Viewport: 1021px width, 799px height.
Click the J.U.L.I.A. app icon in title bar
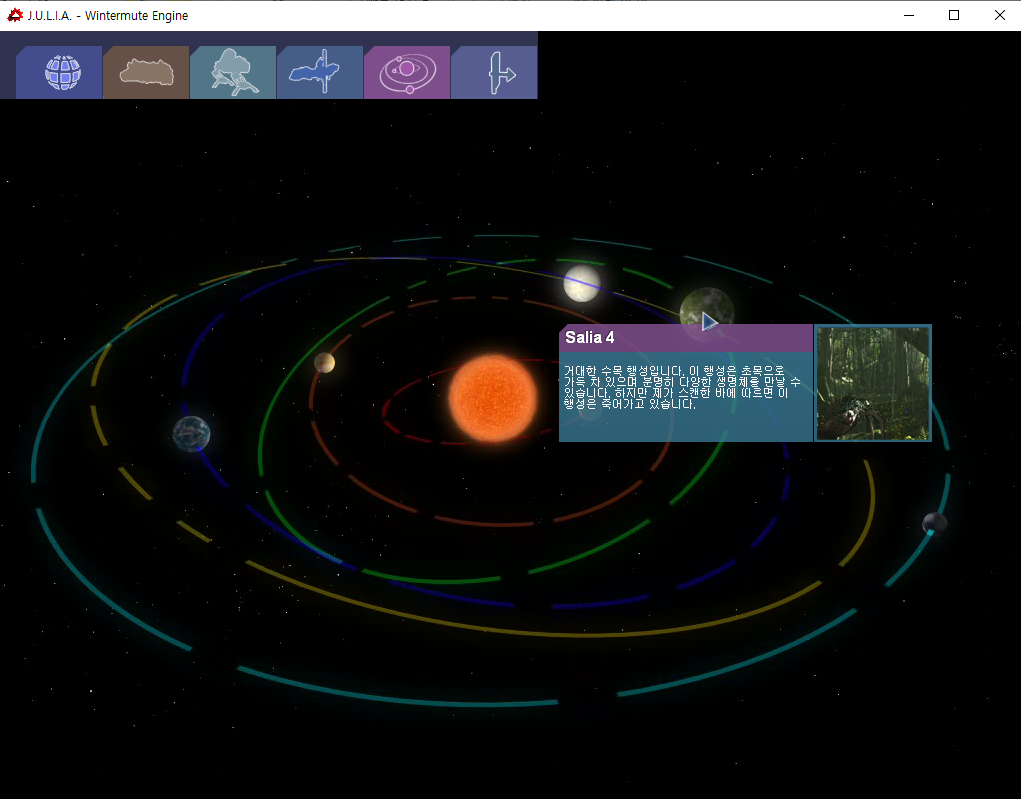click(x=14, y=15)
